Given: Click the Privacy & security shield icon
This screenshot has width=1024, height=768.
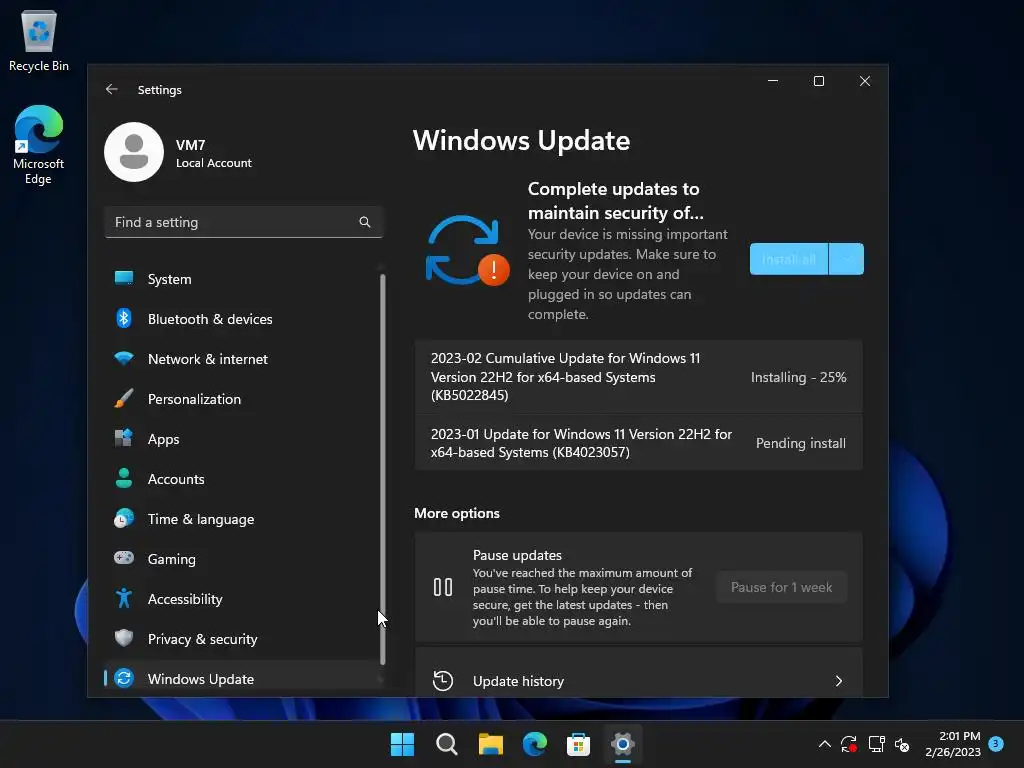Looking at the screenshot, I should coord(123,638).
